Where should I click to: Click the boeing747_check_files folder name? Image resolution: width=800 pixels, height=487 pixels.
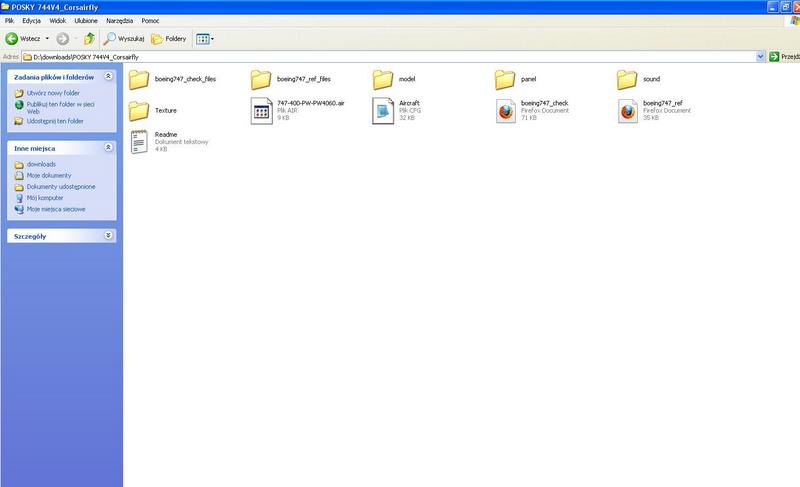point(185,79)
